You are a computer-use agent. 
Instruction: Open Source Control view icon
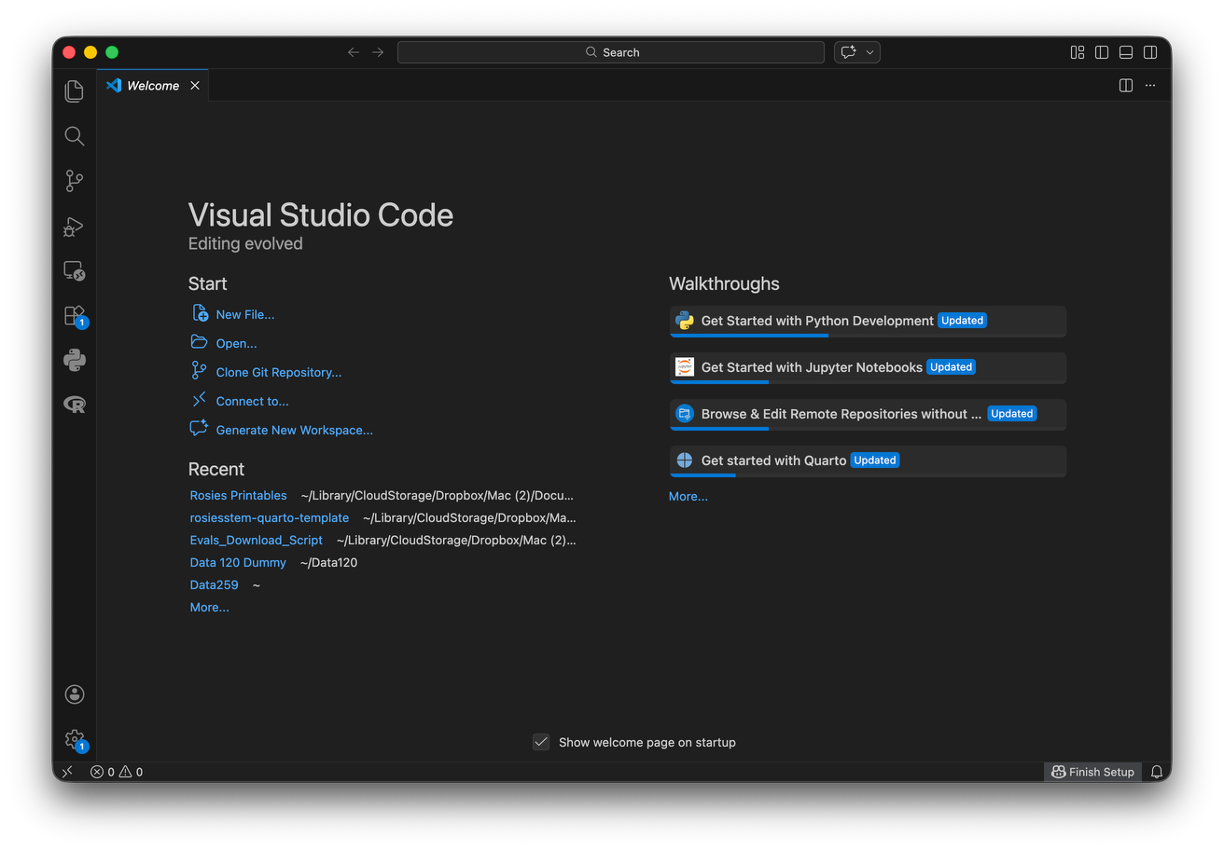pyautogui.click(x=74, y=181)
